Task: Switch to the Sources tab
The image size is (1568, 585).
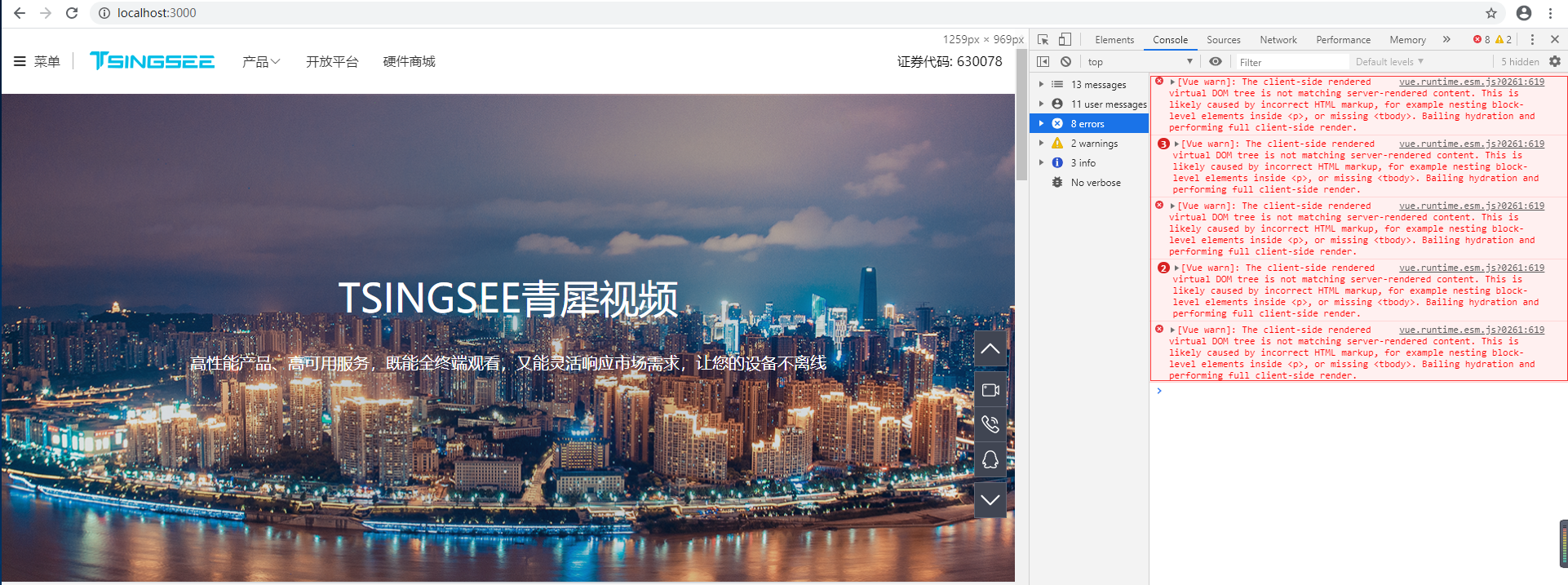Action: (x=1223, y=39)
